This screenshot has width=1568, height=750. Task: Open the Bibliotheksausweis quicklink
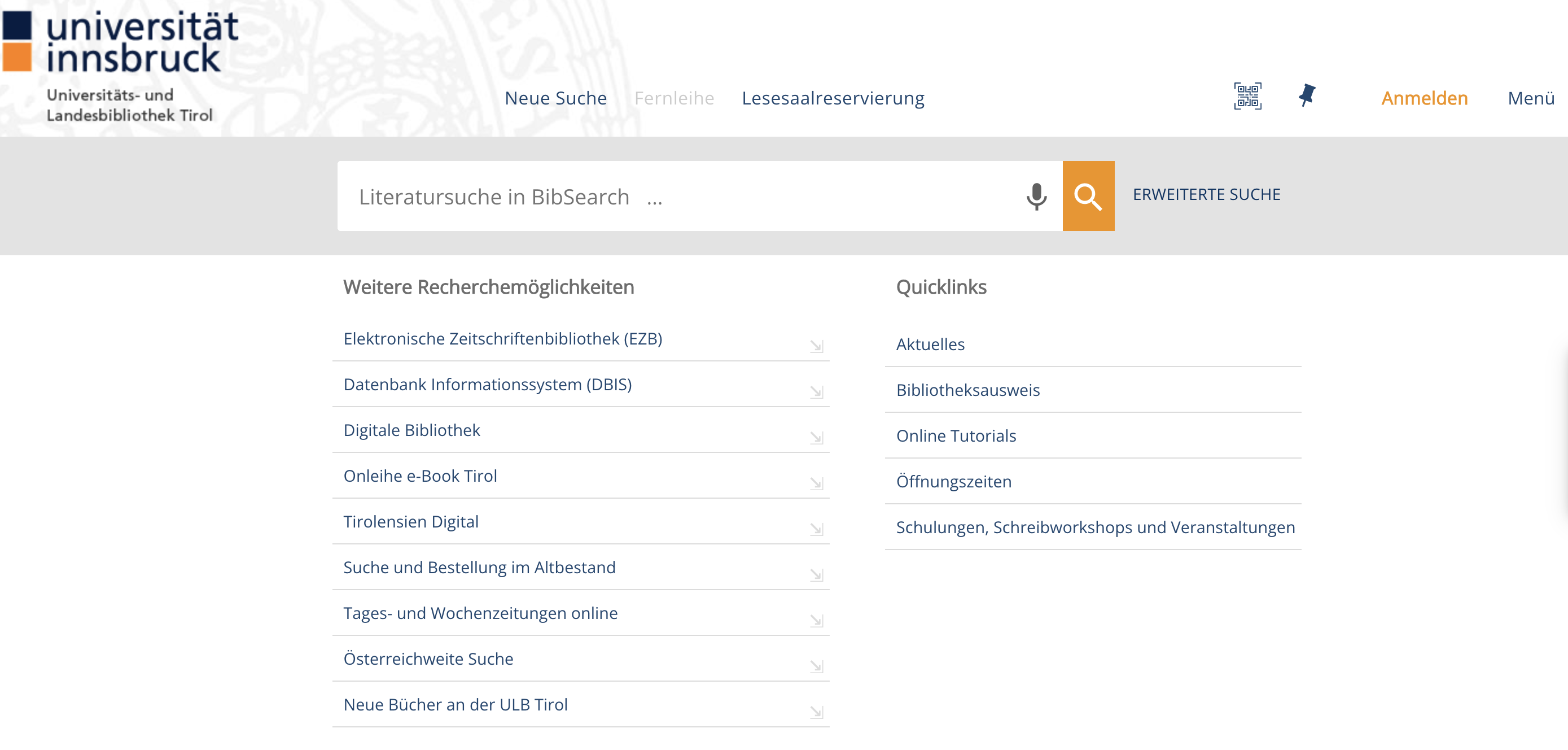[968, 390]
